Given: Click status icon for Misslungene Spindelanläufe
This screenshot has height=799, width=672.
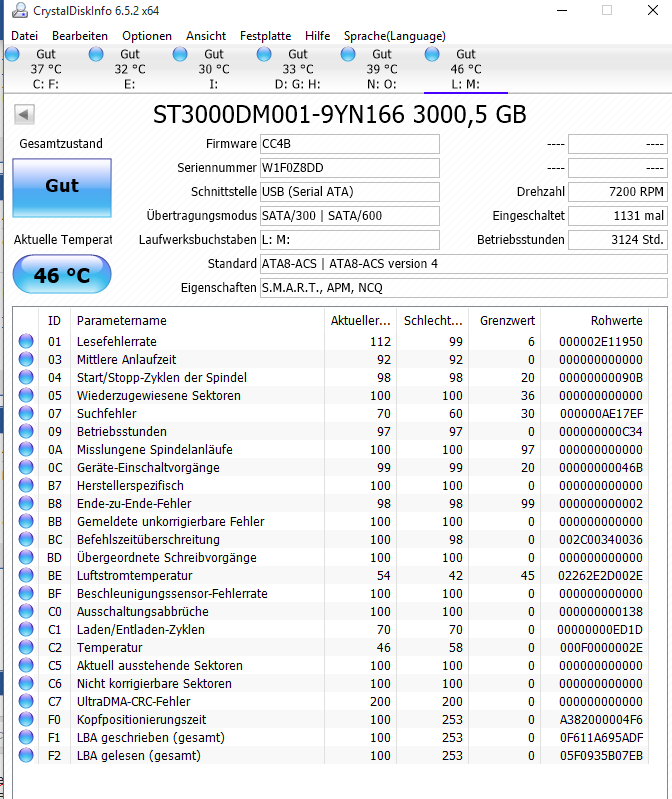Looking at the screenshot, I should click(26, 449).
